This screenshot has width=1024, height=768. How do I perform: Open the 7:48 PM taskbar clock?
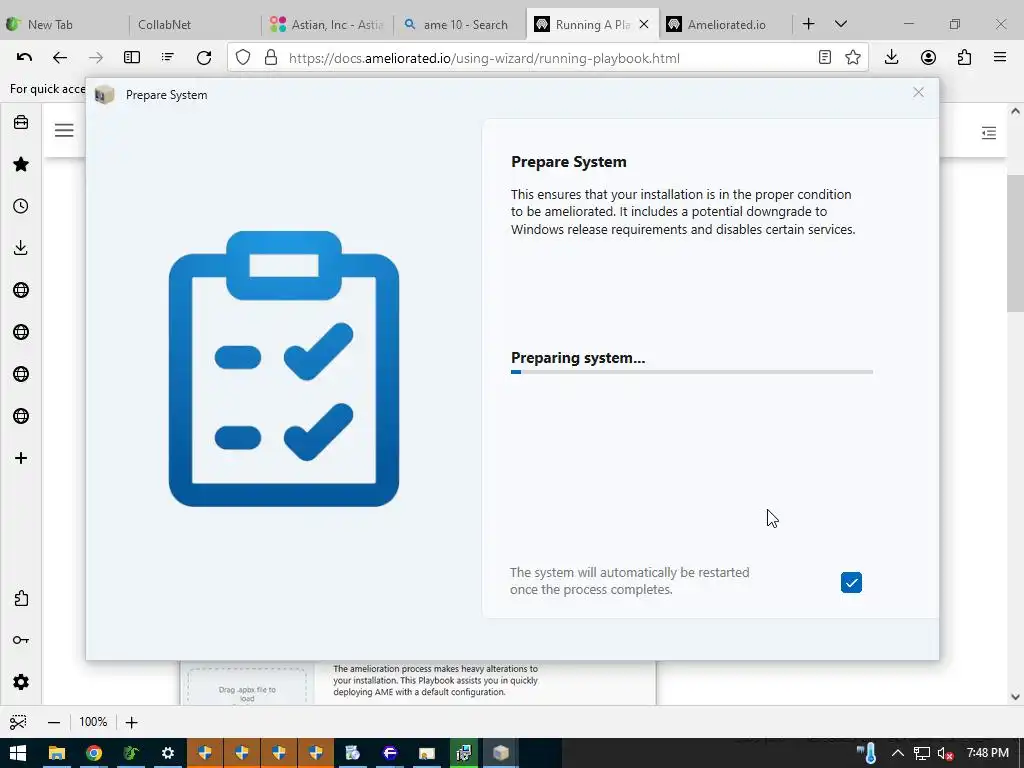(987, 753)
